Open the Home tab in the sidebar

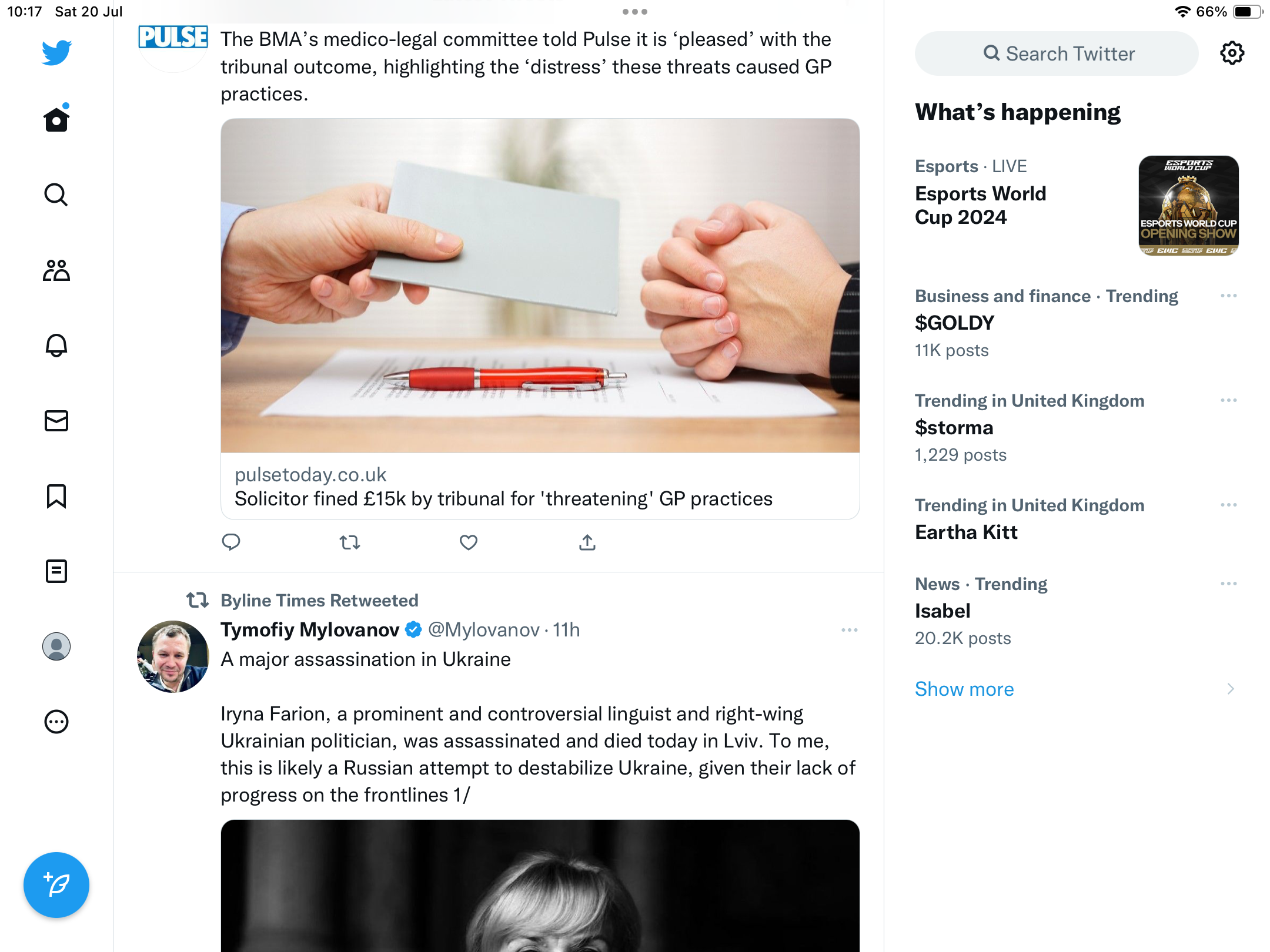point(56,120)
